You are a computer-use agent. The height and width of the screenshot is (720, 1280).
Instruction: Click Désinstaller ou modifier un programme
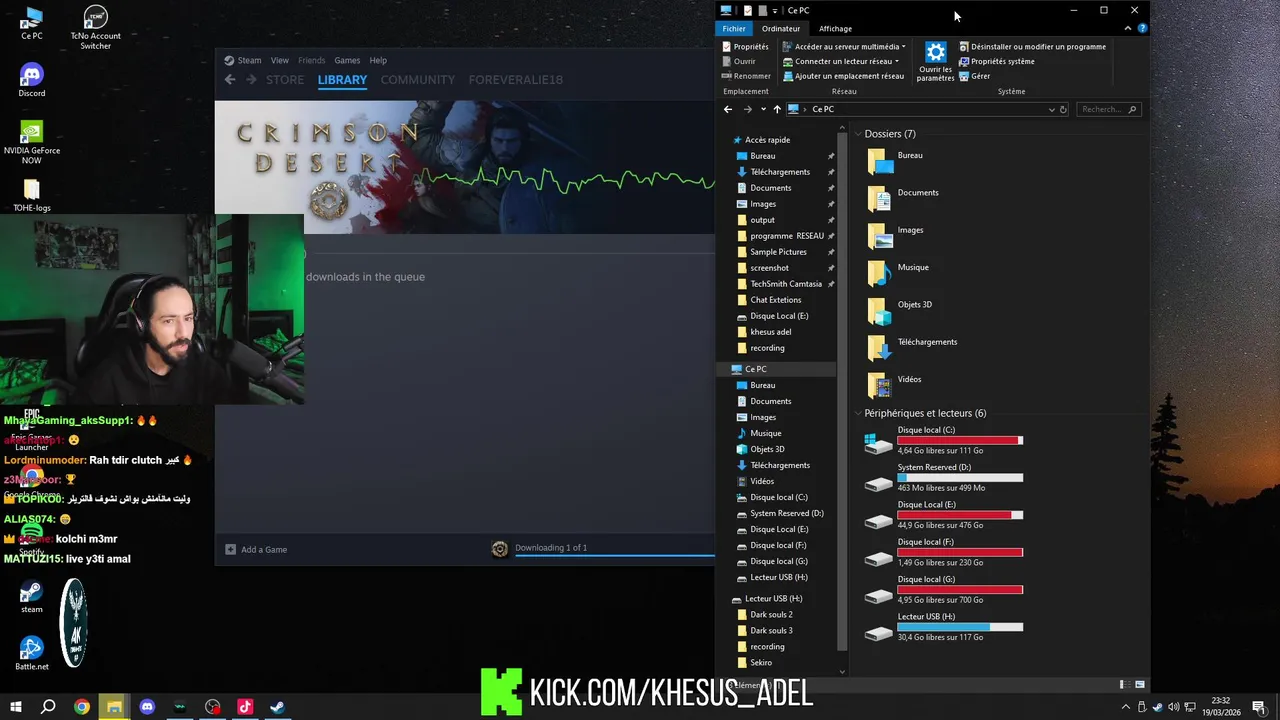click(x=1032, y=47)
